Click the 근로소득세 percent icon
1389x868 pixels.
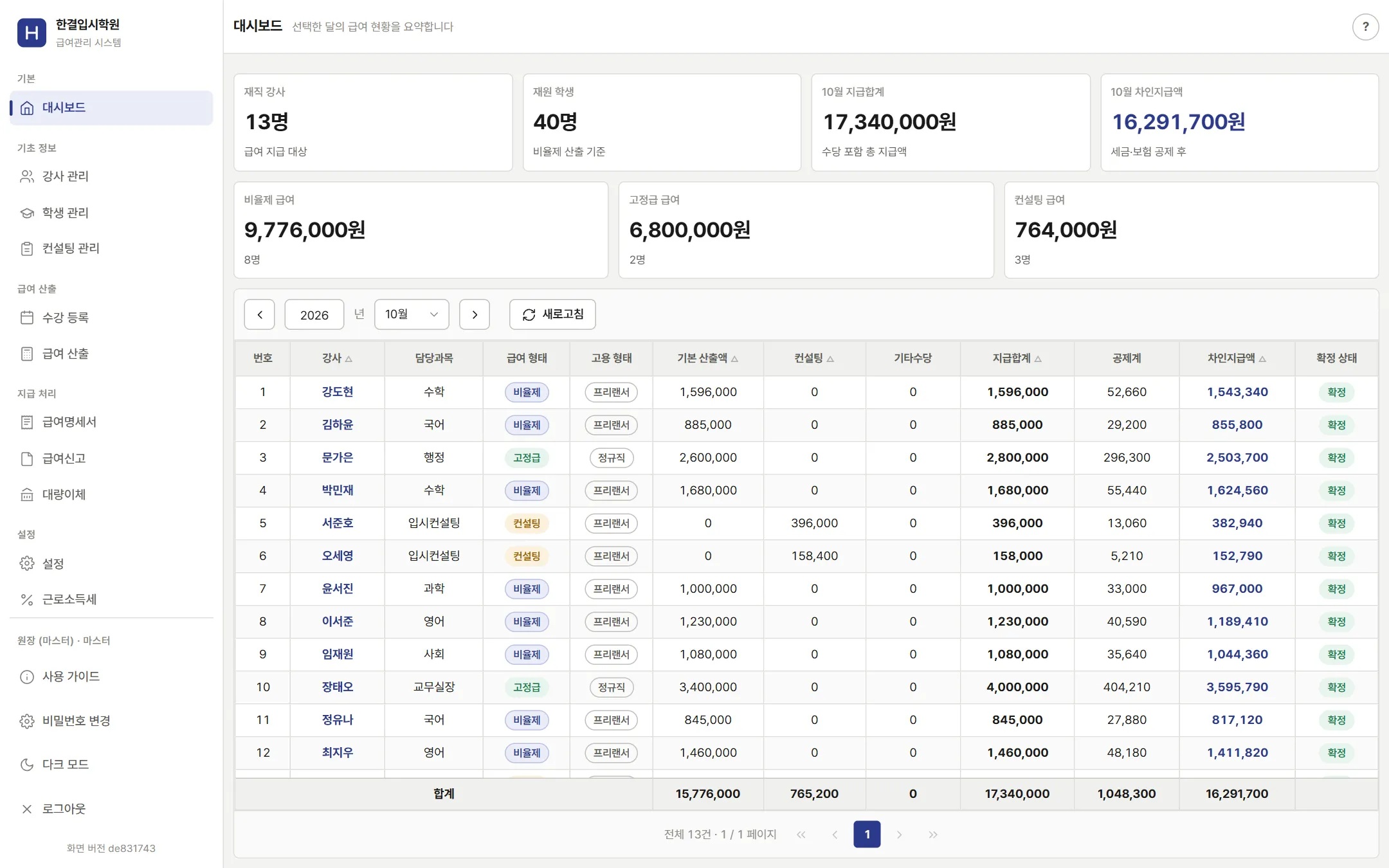(27, 600)
